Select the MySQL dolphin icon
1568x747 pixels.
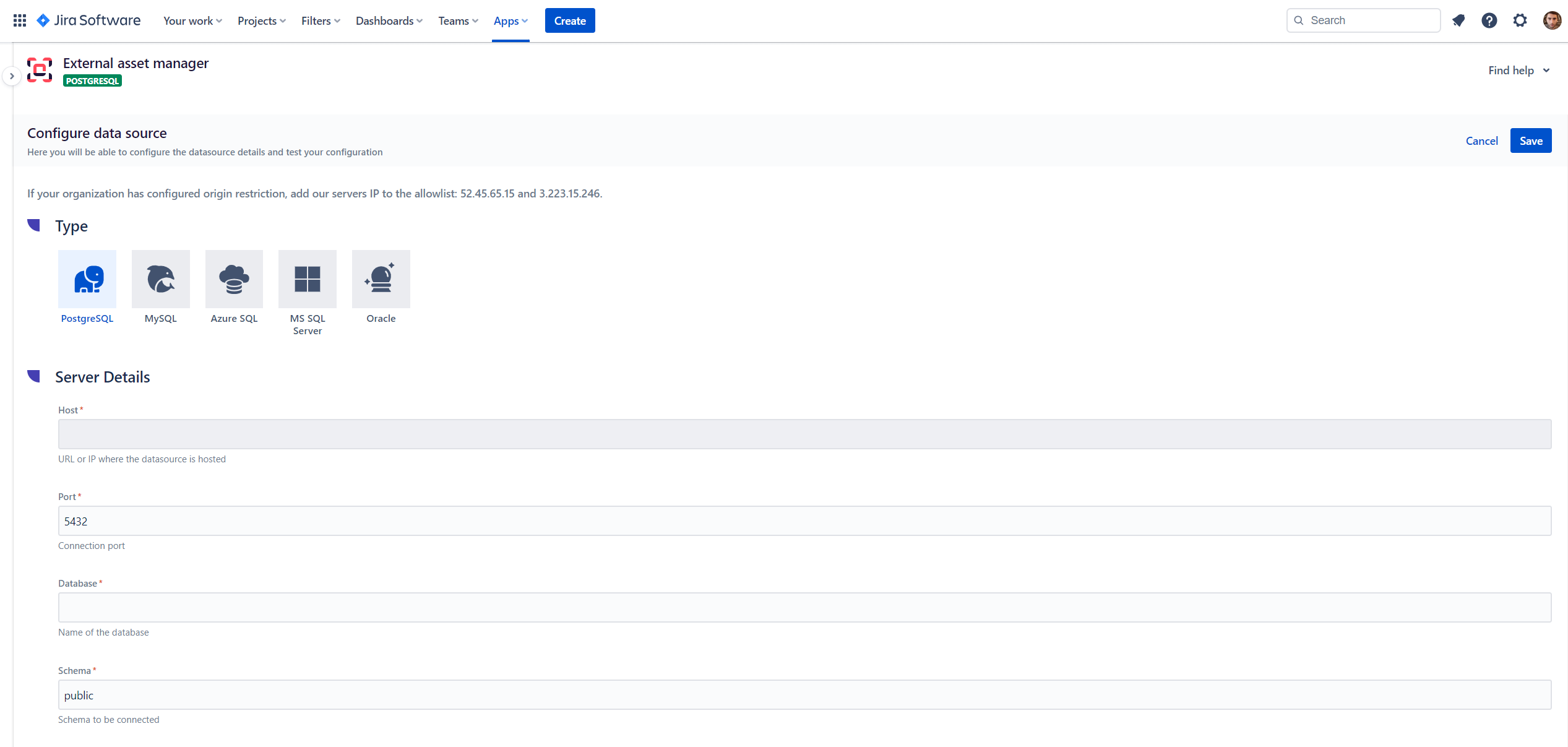[x=161, y=279]
